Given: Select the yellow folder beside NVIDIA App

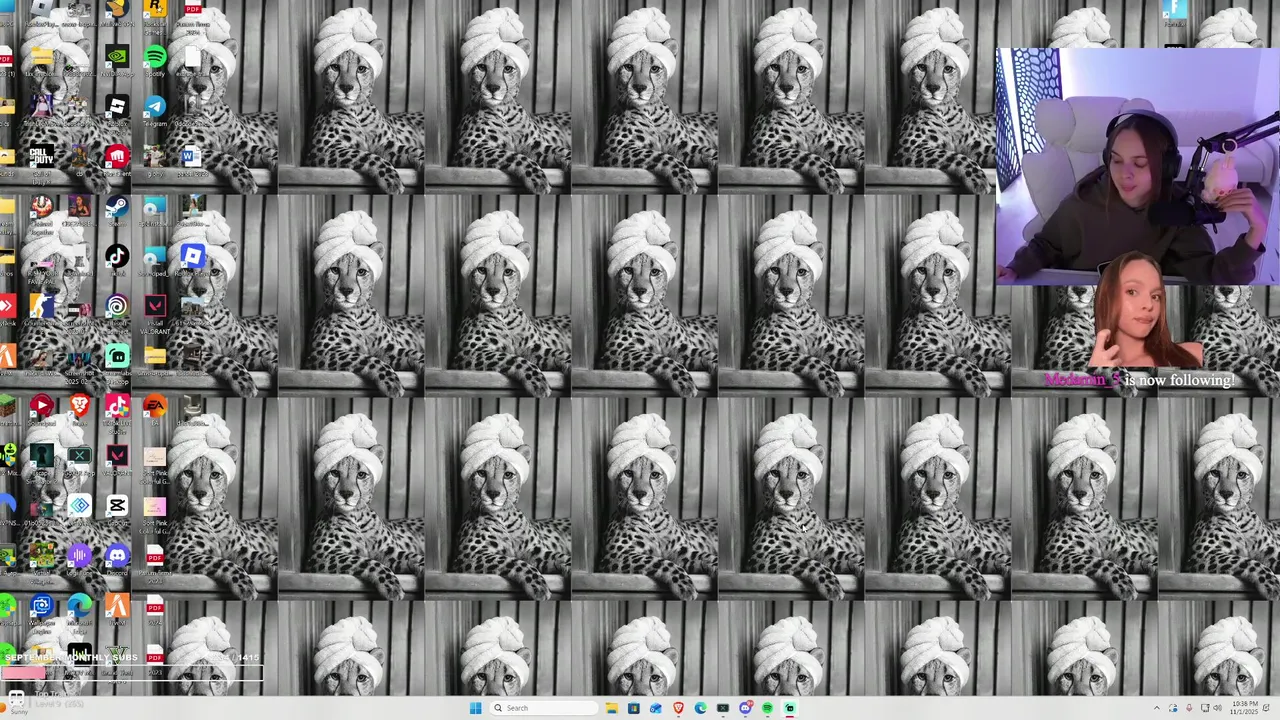Looking at the screenshot, I should (41, 56).
